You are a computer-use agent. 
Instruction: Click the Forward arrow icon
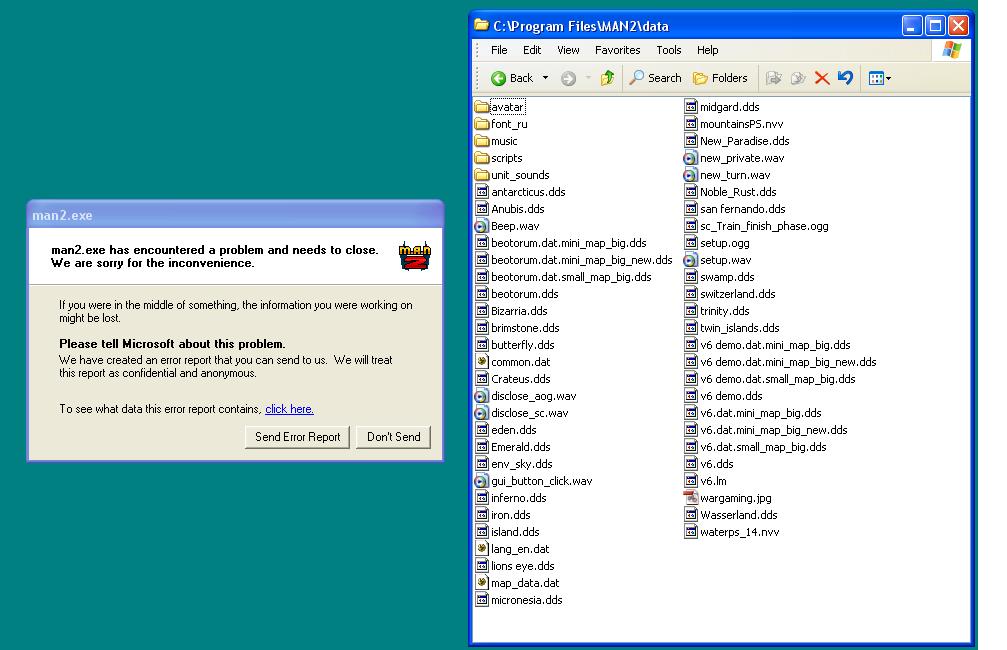point(568,78)
